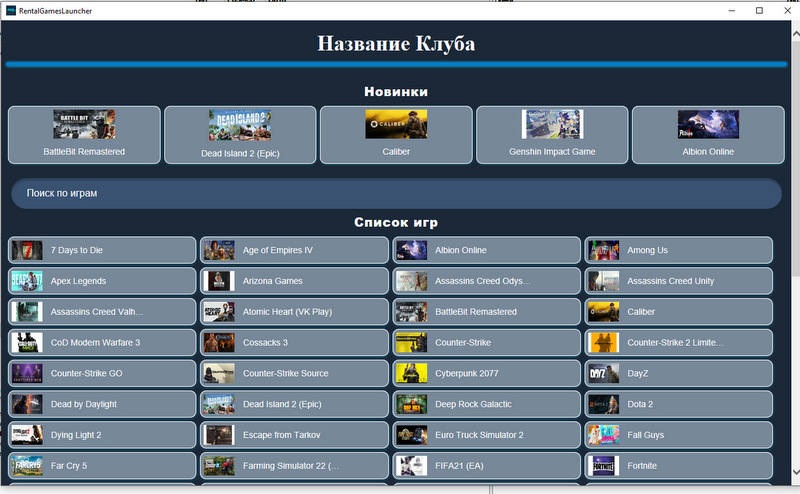
Task: Launch Dota 2 from the game list
Action: tap(679, 404)
